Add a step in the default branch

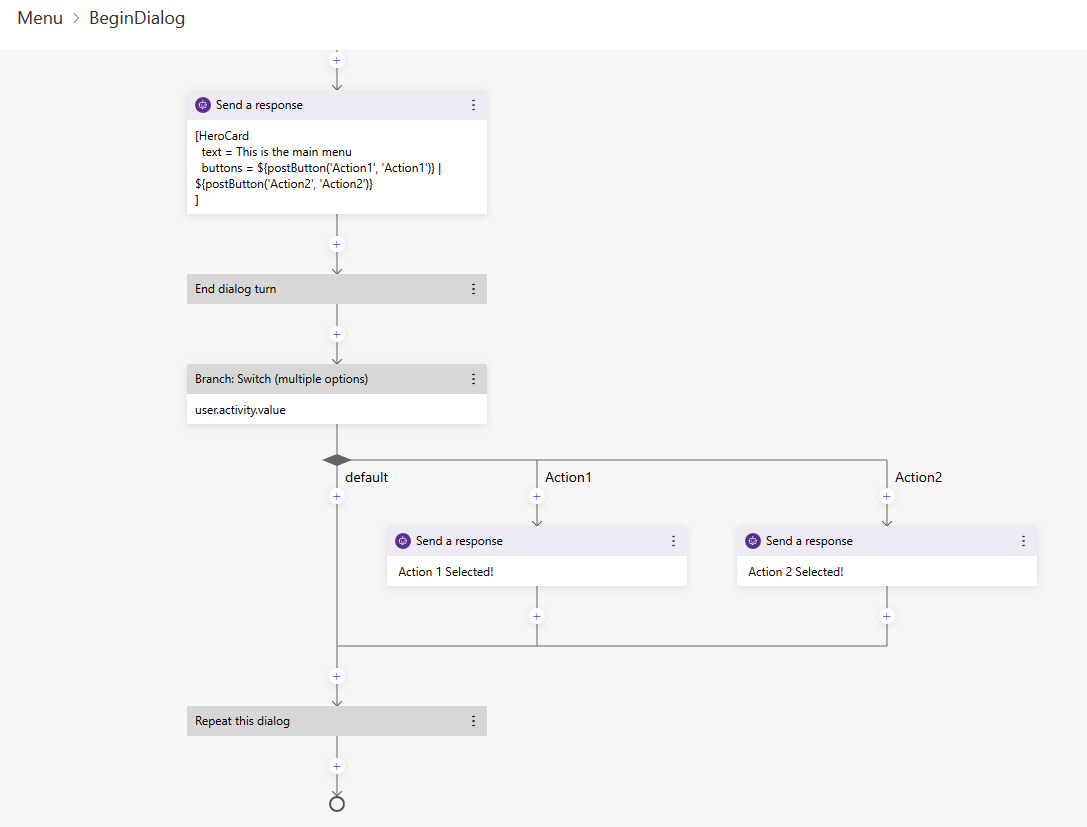pos(337,496)
